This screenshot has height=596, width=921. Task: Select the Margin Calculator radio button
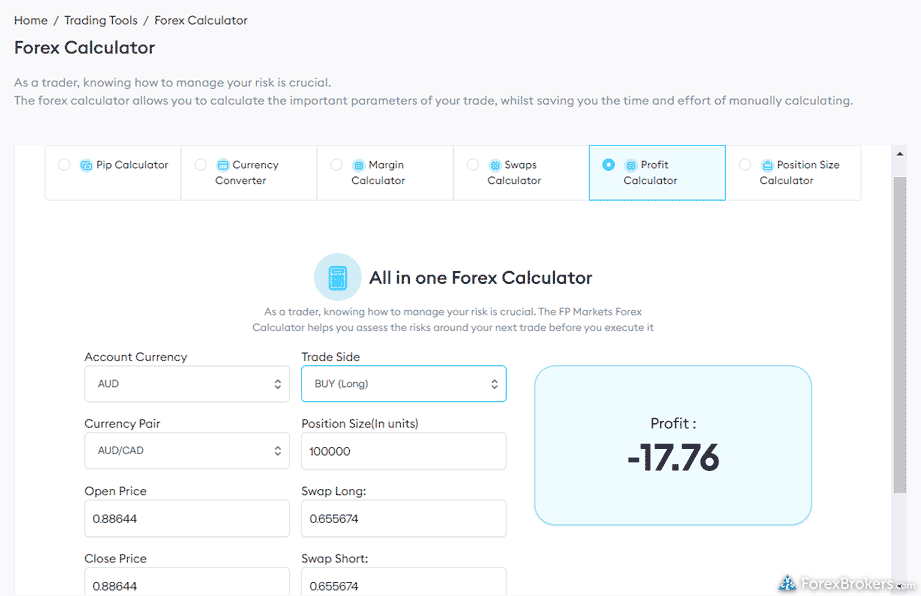tap(336, 165)
